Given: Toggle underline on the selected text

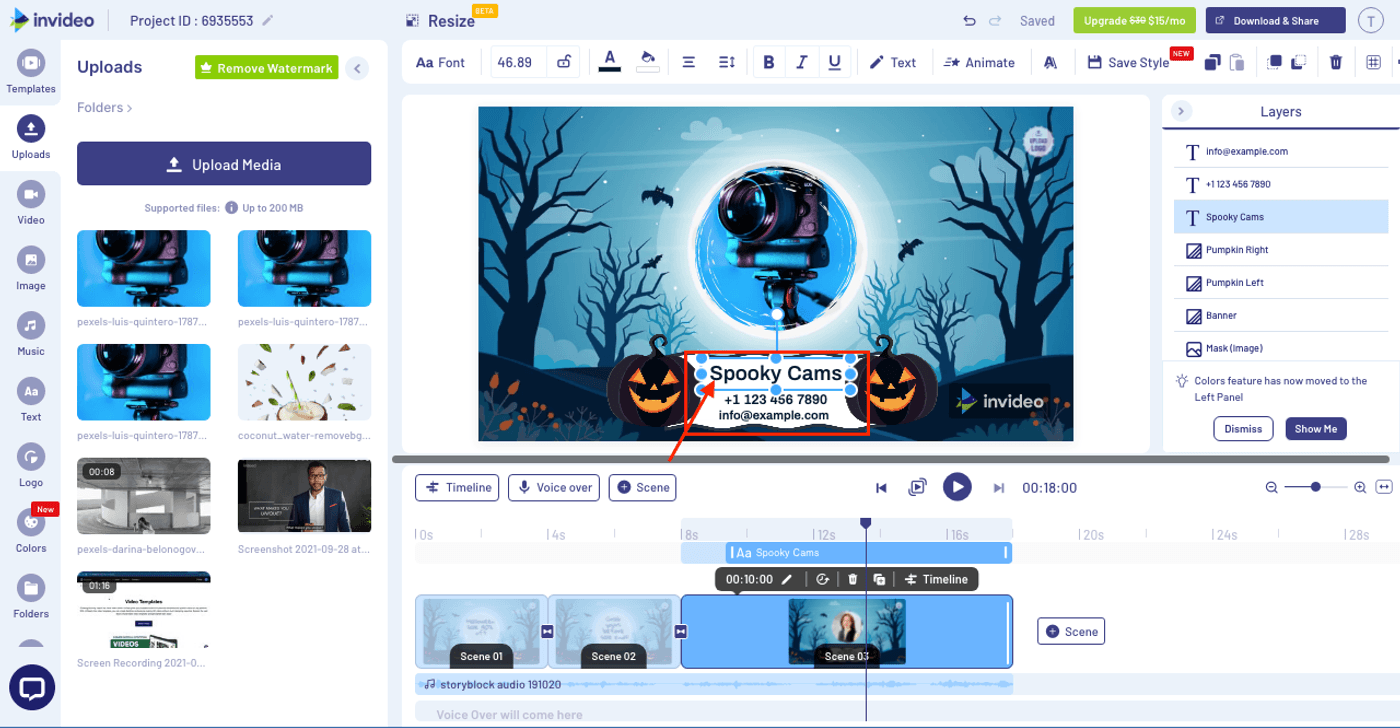Looking at the screenshot, I should click(x=834, y=61).
